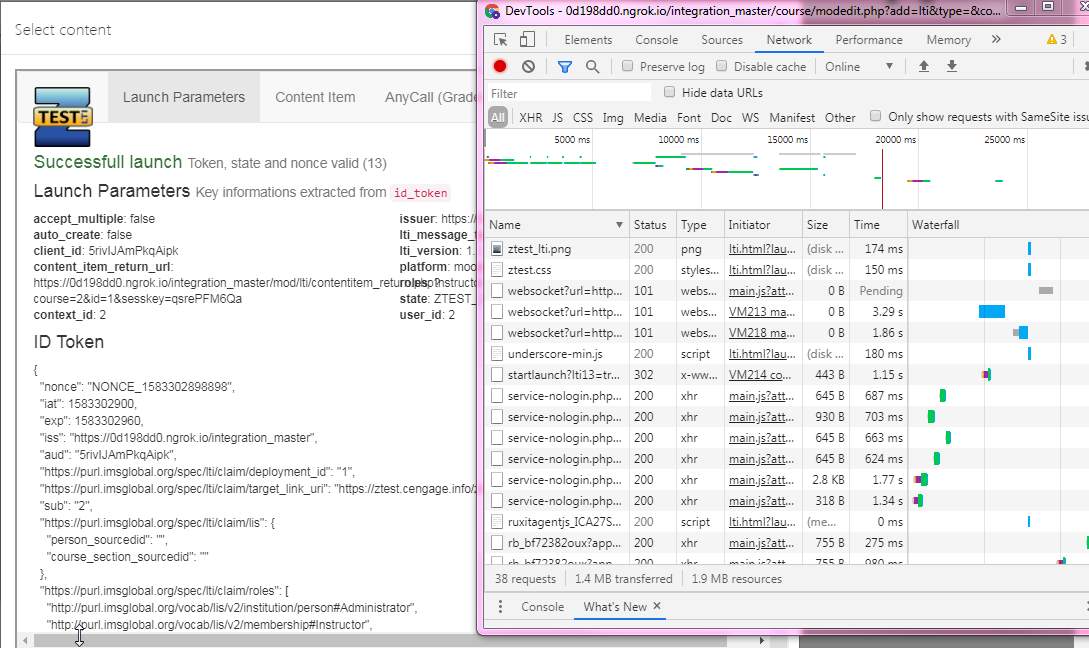This screenshot has width=1089, height=648.
Task: Toggle the network filter funnel icon
Action: (x=565, y=67)
